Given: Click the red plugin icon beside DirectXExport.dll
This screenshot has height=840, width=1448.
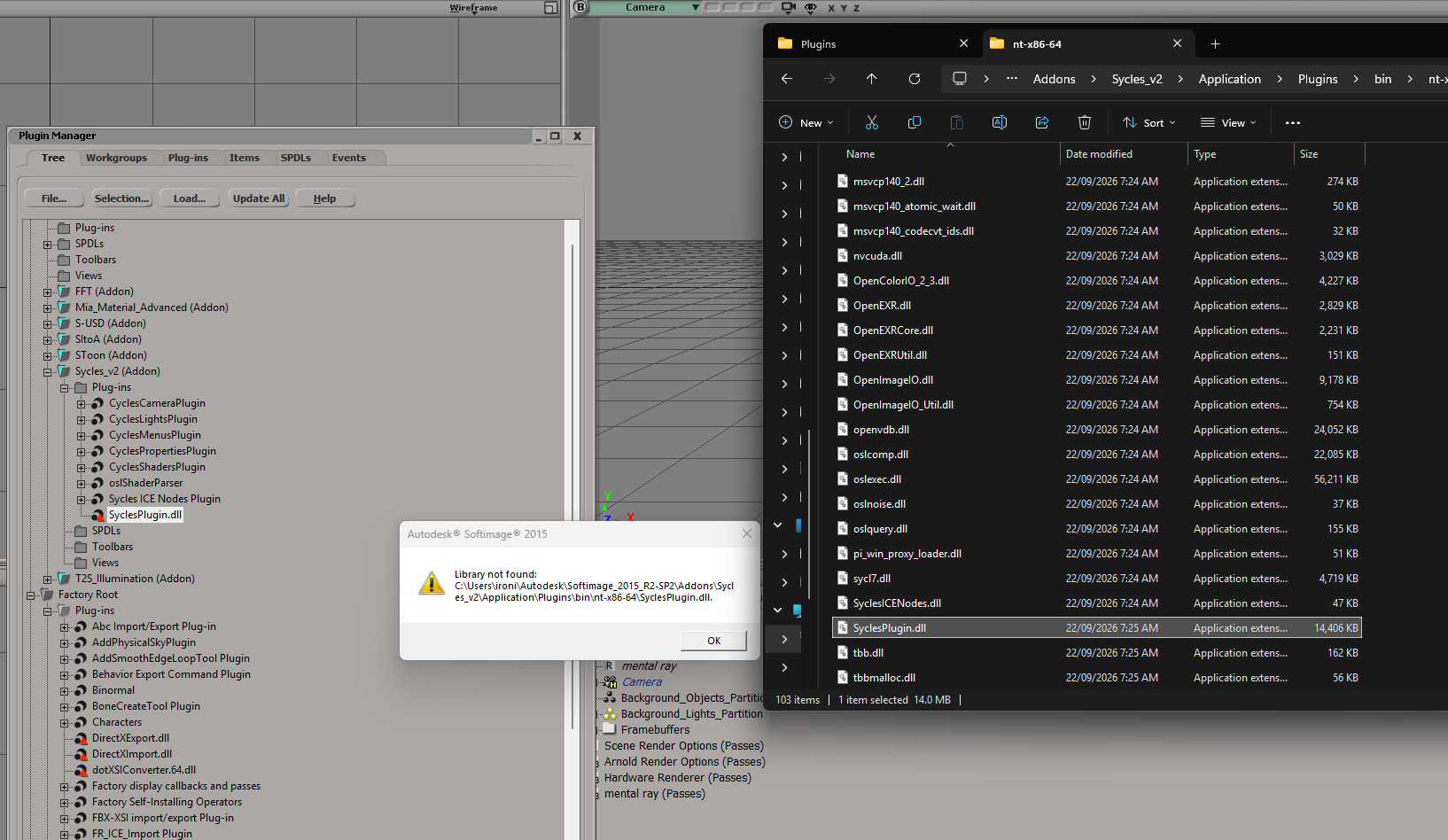Looking at the screenshot, I should pos(81,738).
